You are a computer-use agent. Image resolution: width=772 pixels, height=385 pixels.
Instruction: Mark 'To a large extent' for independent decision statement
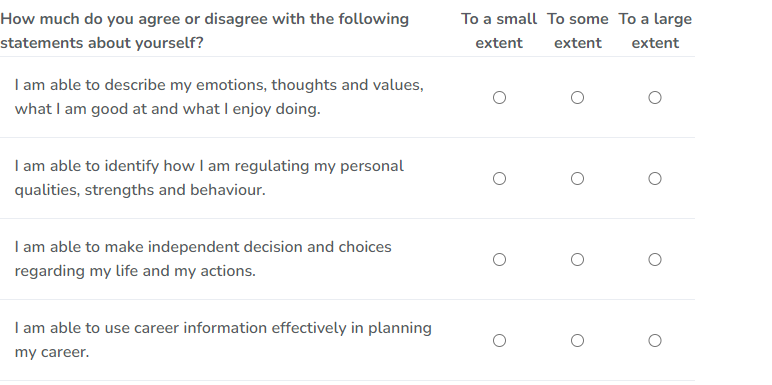[x=655, y=259]
